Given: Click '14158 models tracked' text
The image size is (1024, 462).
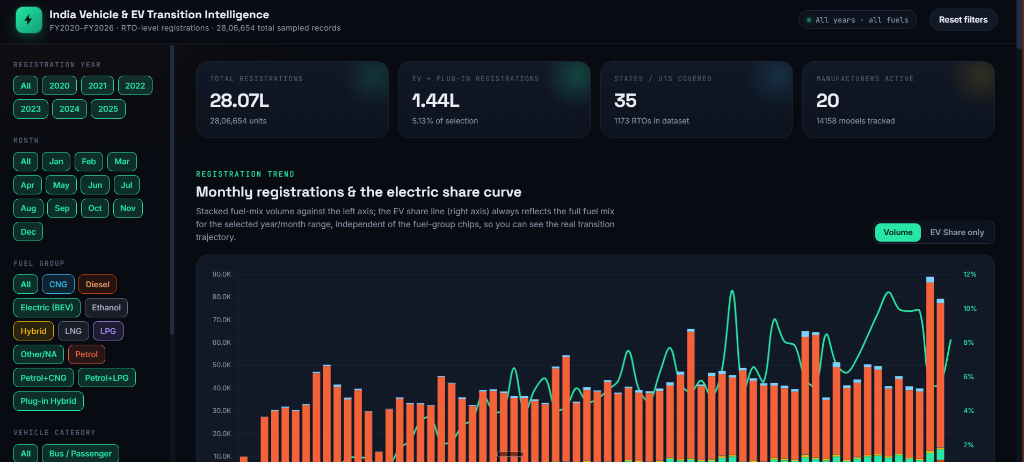Looking at the screenshot, I should [856, 121].
